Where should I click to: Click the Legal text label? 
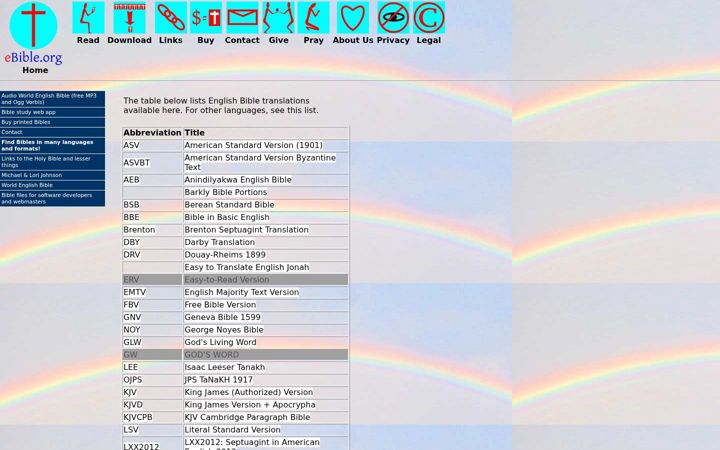(429, 40)
